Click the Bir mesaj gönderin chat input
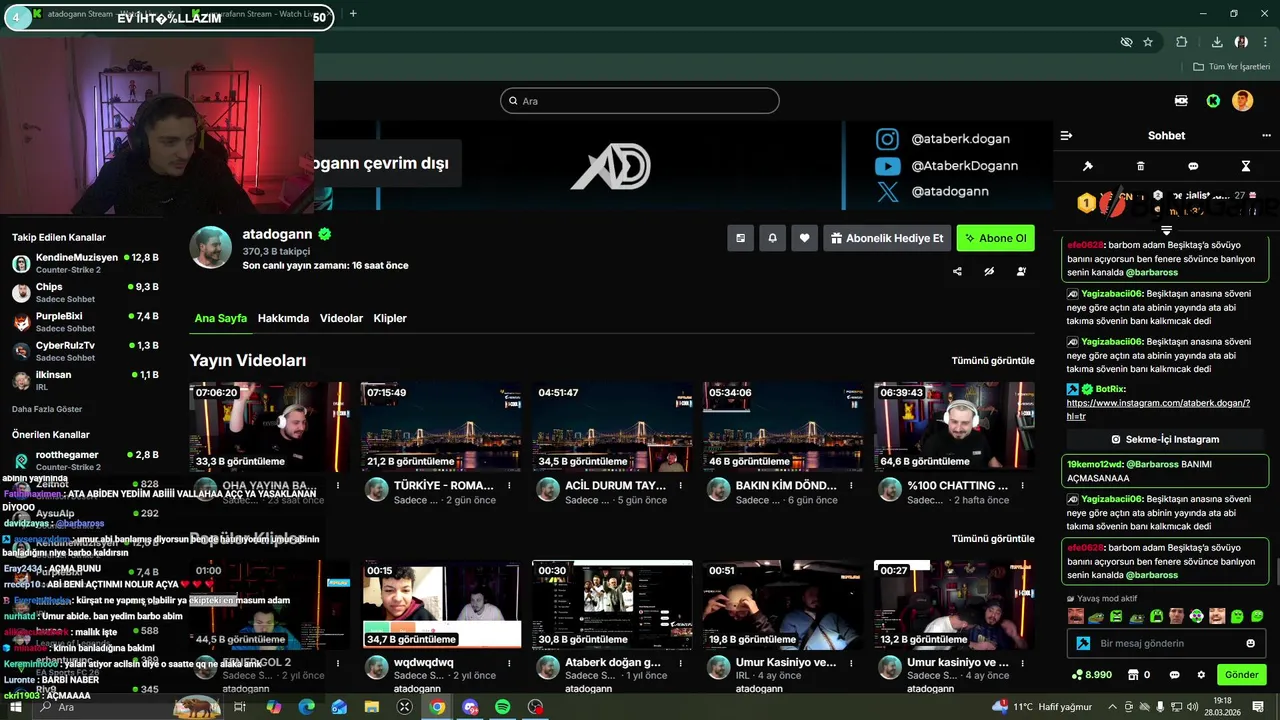The image size is (1280, 720). (1168, 643)
